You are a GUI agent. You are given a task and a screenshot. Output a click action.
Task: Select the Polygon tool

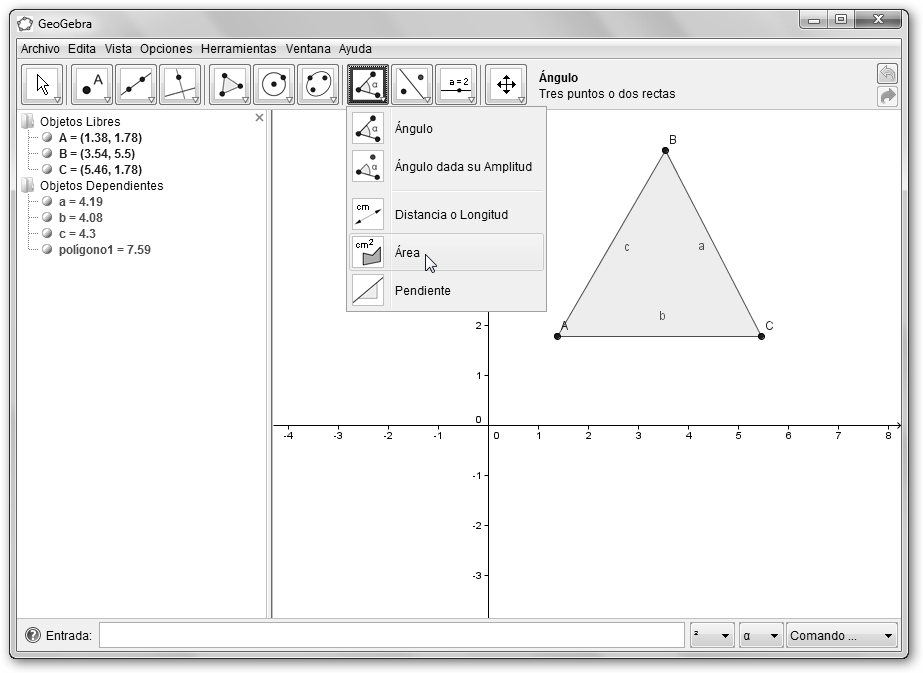(x=230, y=85)
